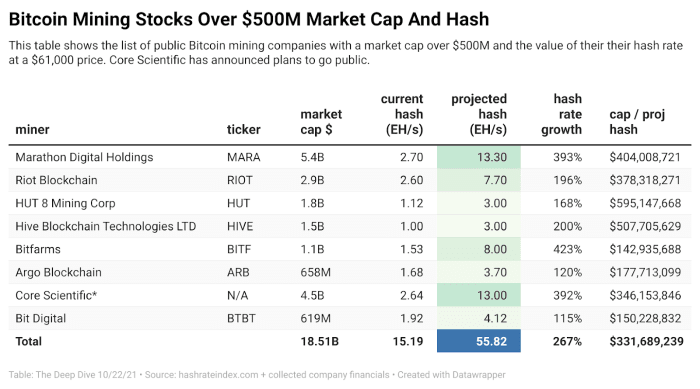Viewport: 700px width, 389px height.
Task: Click the 'miner' column header
Action: point(32,130)
